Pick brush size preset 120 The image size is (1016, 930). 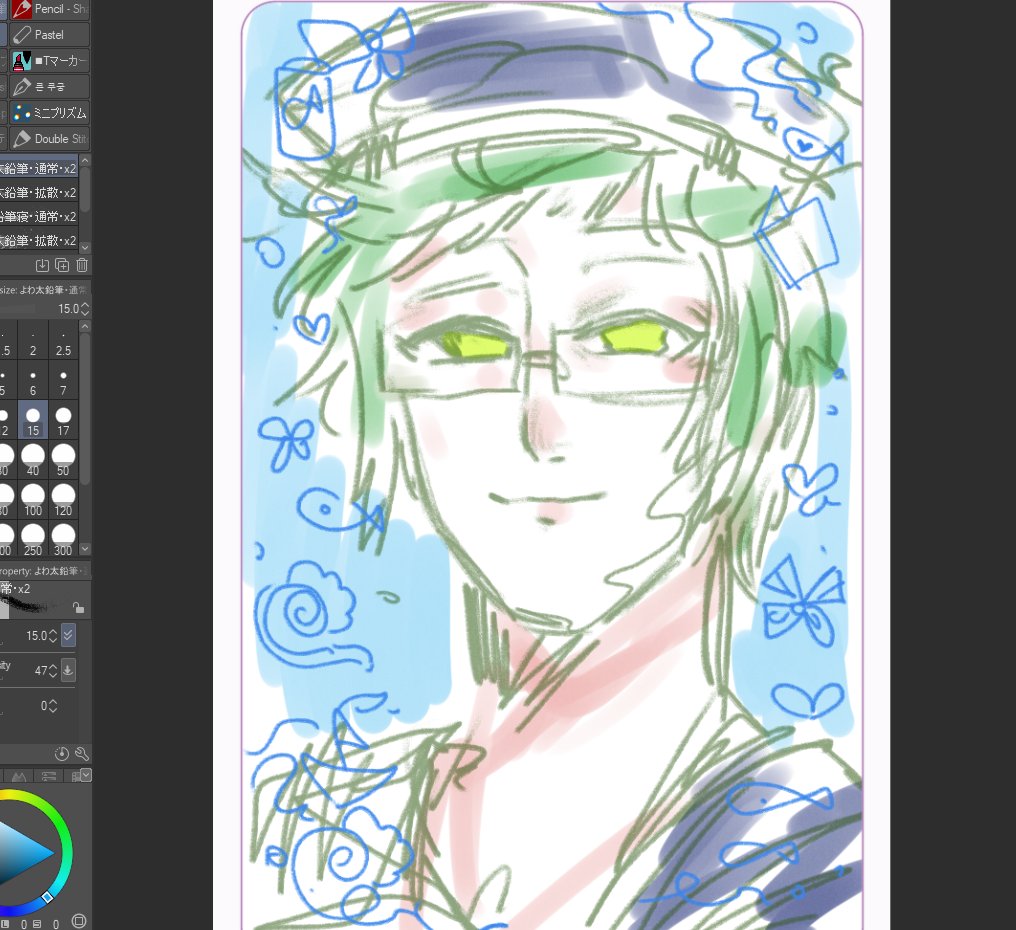(x=64, y=500)
